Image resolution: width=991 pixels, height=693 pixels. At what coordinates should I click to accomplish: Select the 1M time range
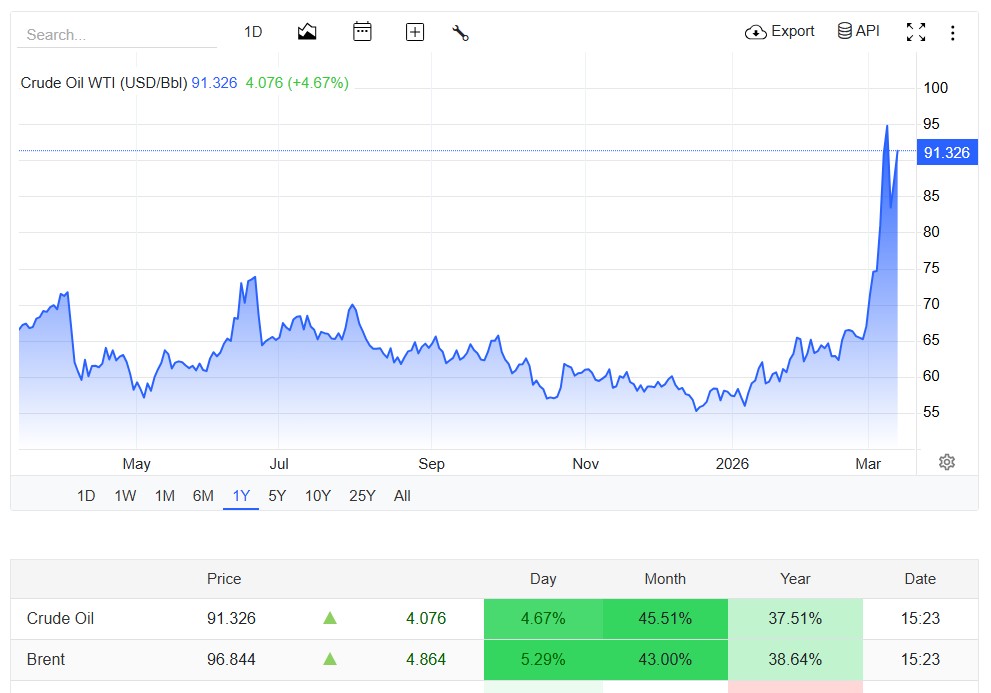(x=165, y=496)
